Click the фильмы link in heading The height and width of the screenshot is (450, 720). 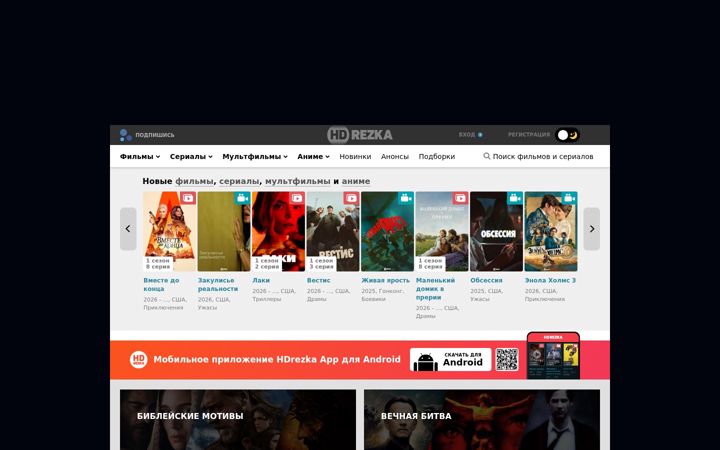tap(194, 181)
